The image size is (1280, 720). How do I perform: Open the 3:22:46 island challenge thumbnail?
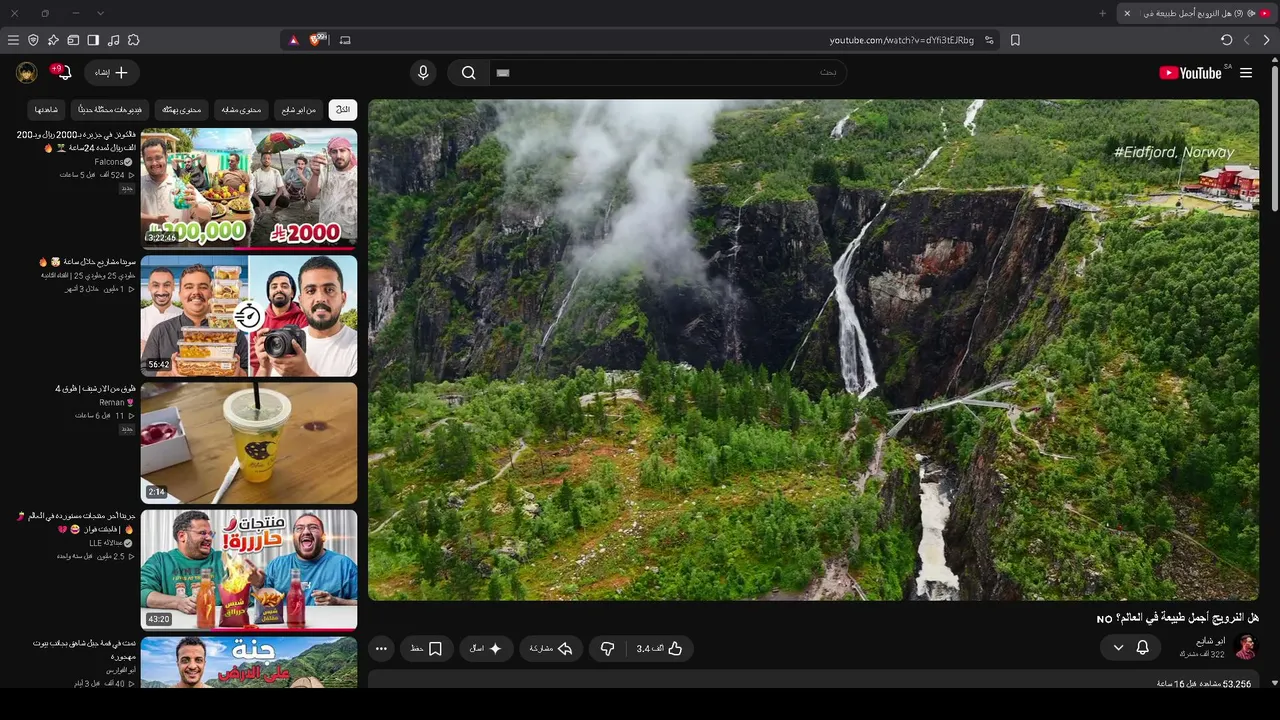click(x=249, y=188)
